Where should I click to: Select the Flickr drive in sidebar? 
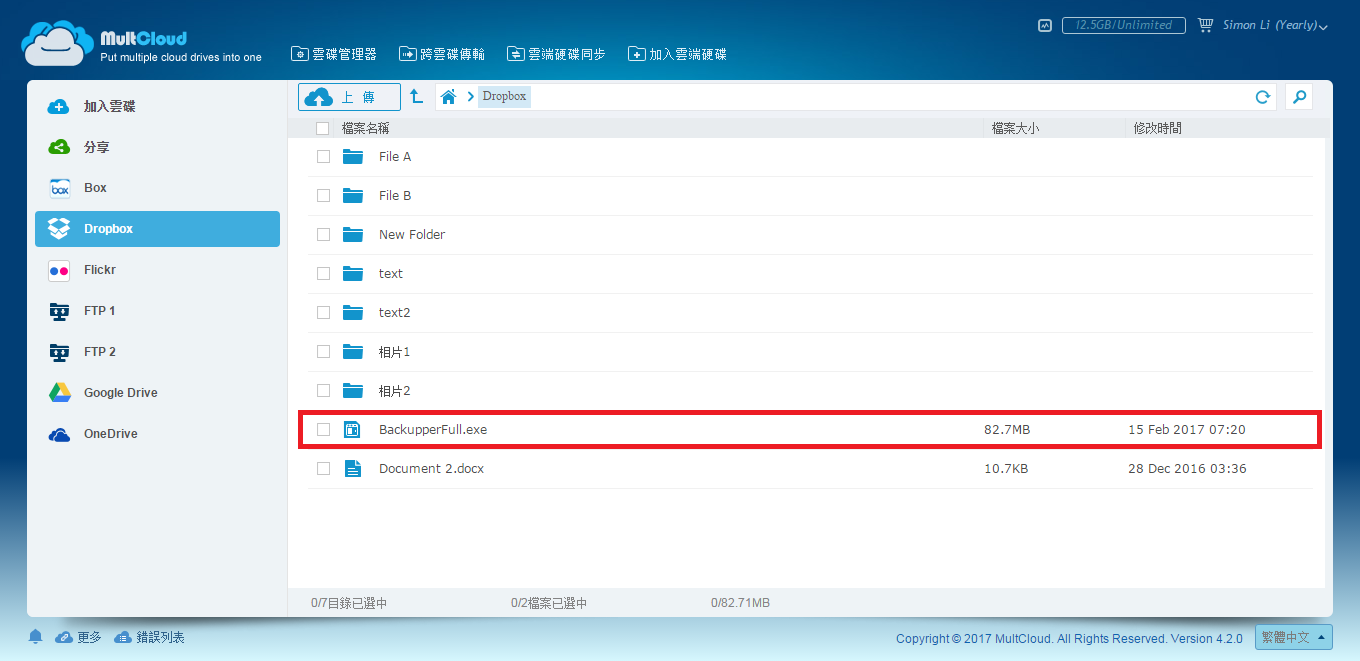pos(157,270)
